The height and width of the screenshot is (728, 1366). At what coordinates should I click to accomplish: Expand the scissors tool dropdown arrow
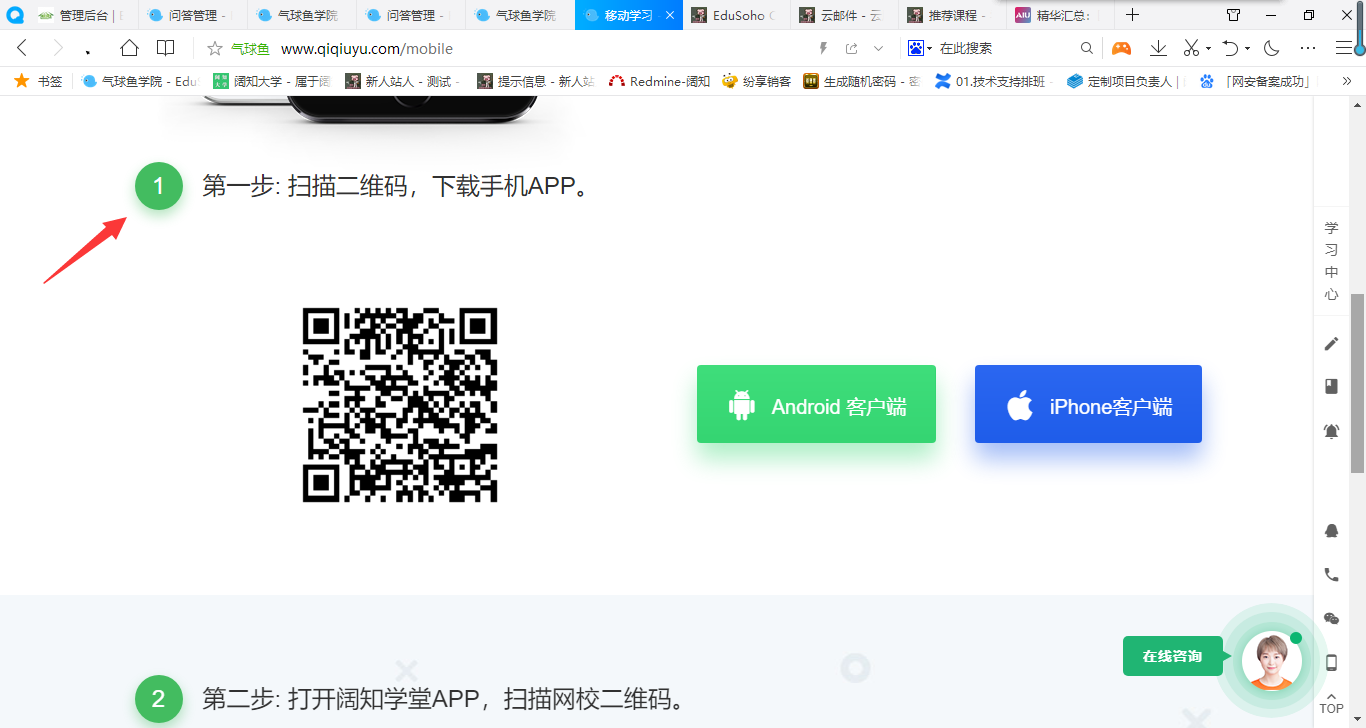1208,48
